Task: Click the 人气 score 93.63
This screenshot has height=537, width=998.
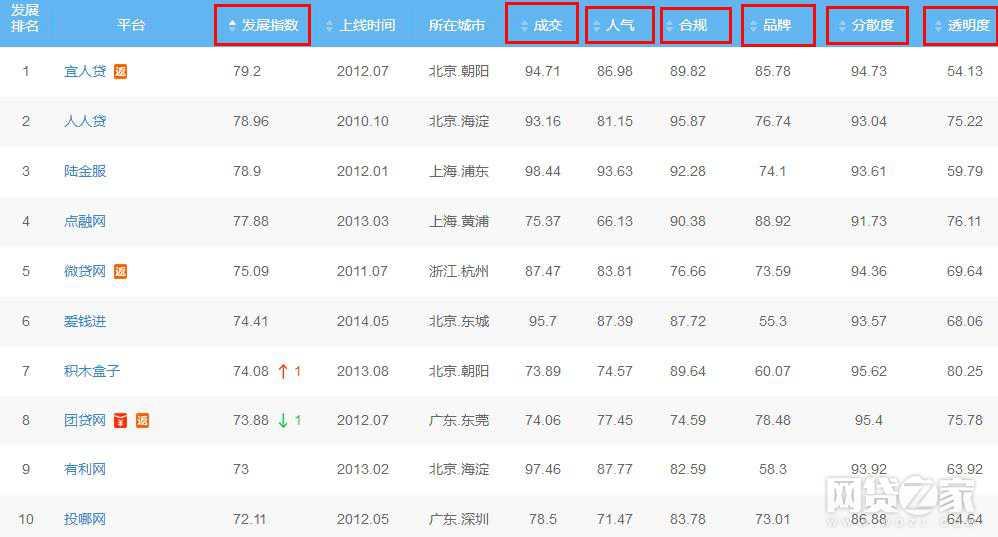Action: point(615,171)
